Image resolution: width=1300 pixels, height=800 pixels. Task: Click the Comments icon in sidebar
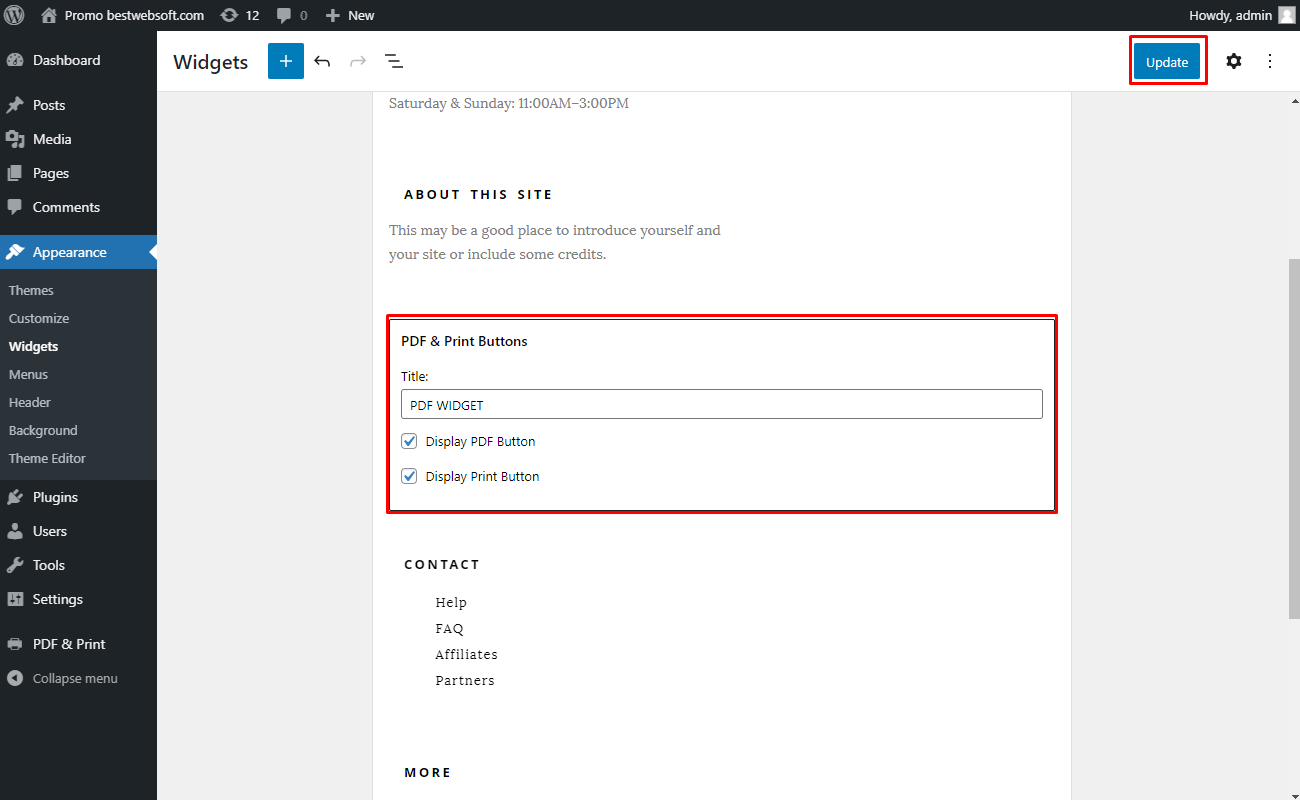(x=15, y=207)
